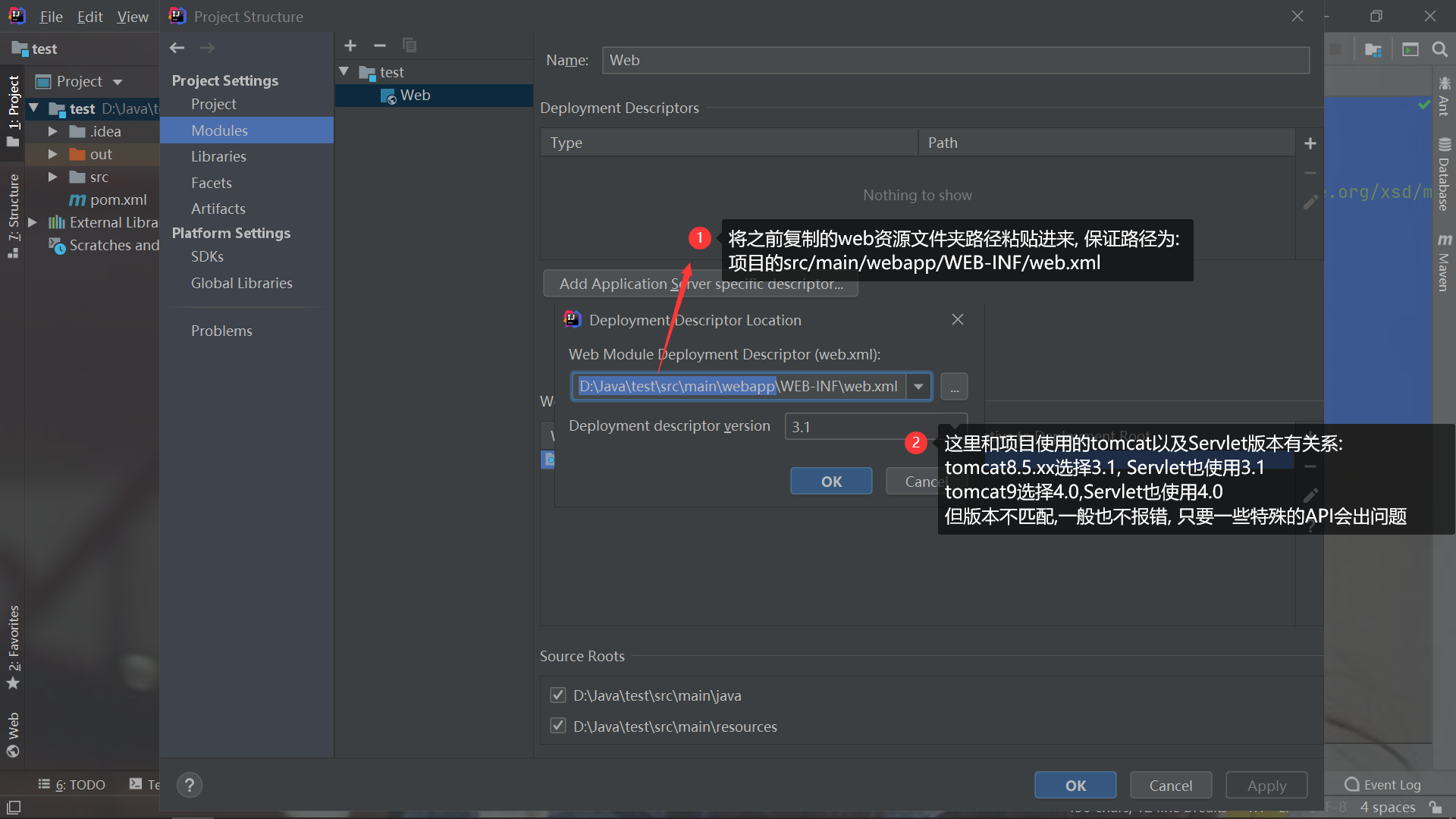This screenshot has height=819, width=1456.
Task: Open search everywhere magnifier icon
Action: pos(1439,49)
